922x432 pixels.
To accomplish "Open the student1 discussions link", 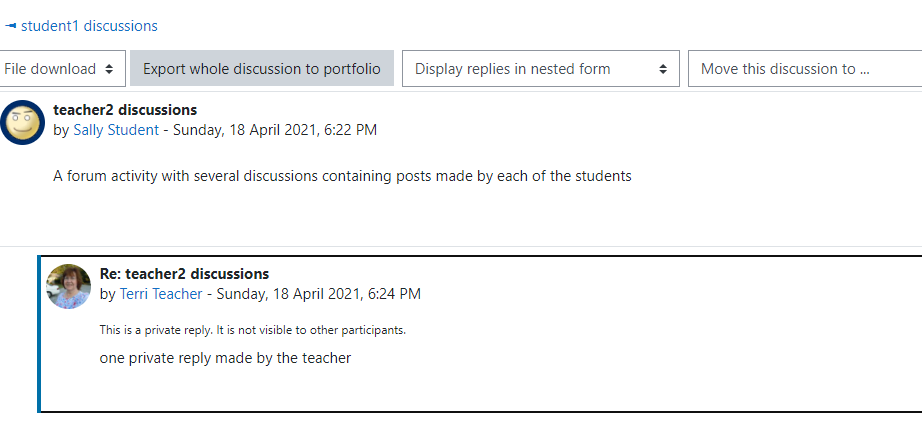I will click(89, 26).
